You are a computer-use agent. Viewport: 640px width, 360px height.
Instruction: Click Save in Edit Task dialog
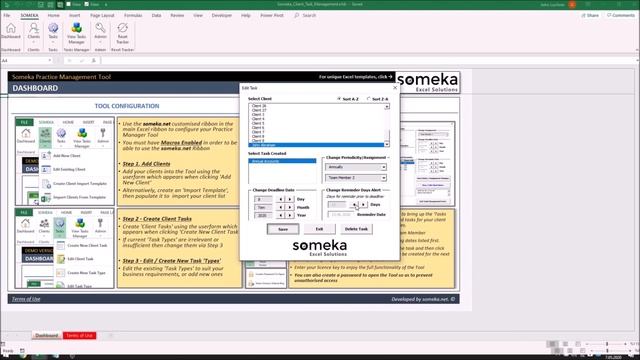(283, 229)
